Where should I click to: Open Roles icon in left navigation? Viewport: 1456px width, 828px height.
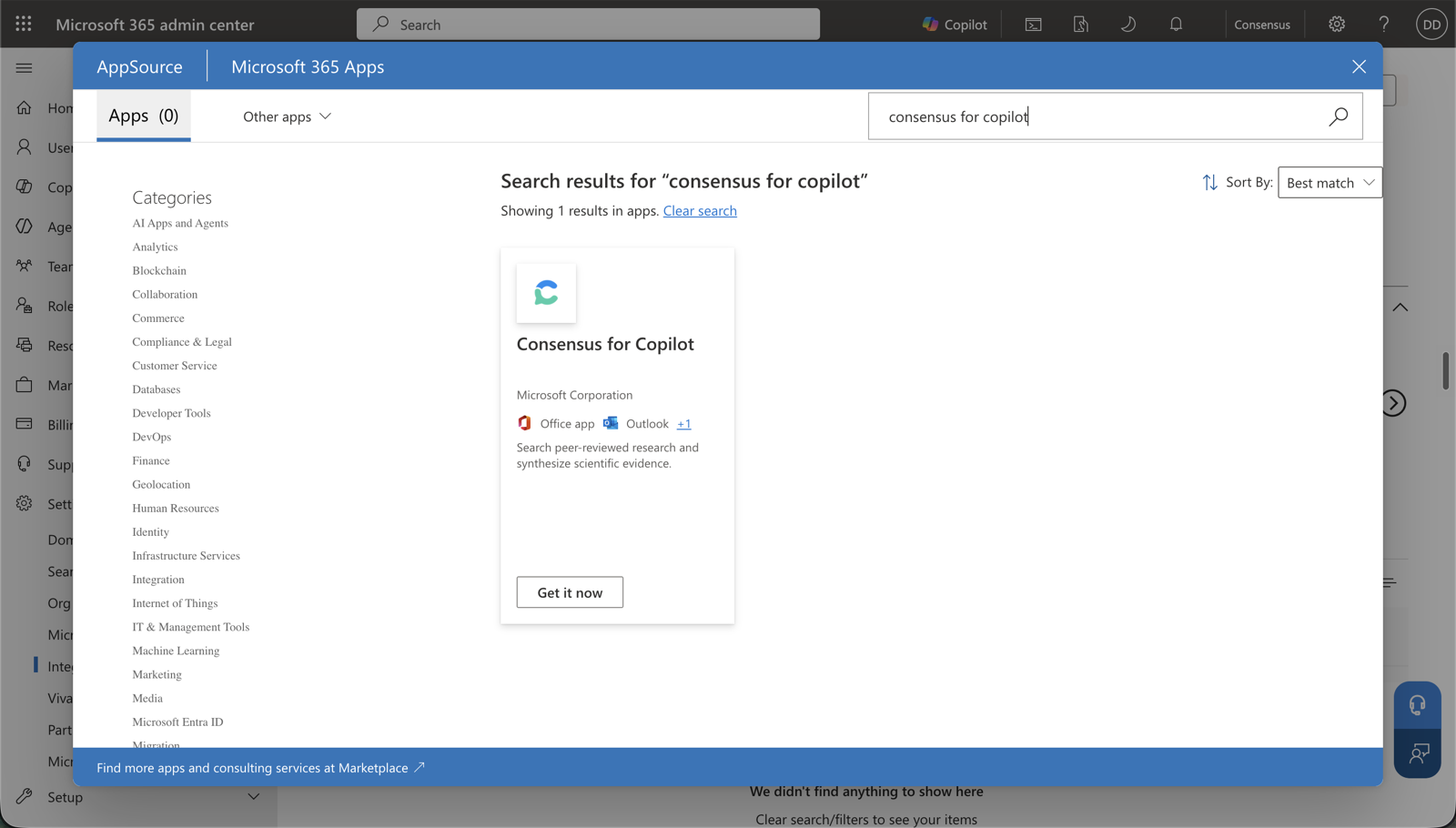25,305
